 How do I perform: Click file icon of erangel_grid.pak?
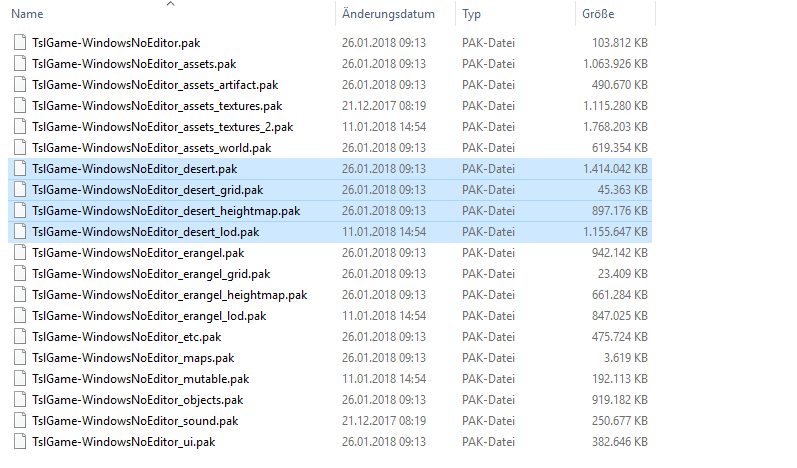coord(20,274)
